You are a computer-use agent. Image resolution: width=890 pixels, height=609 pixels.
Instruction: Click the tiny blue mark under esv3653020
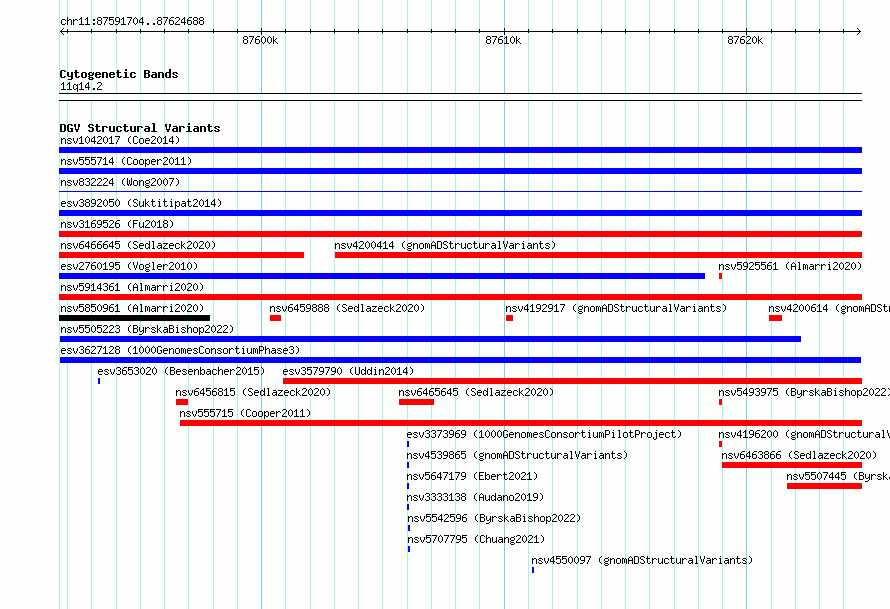pos(99,381)
